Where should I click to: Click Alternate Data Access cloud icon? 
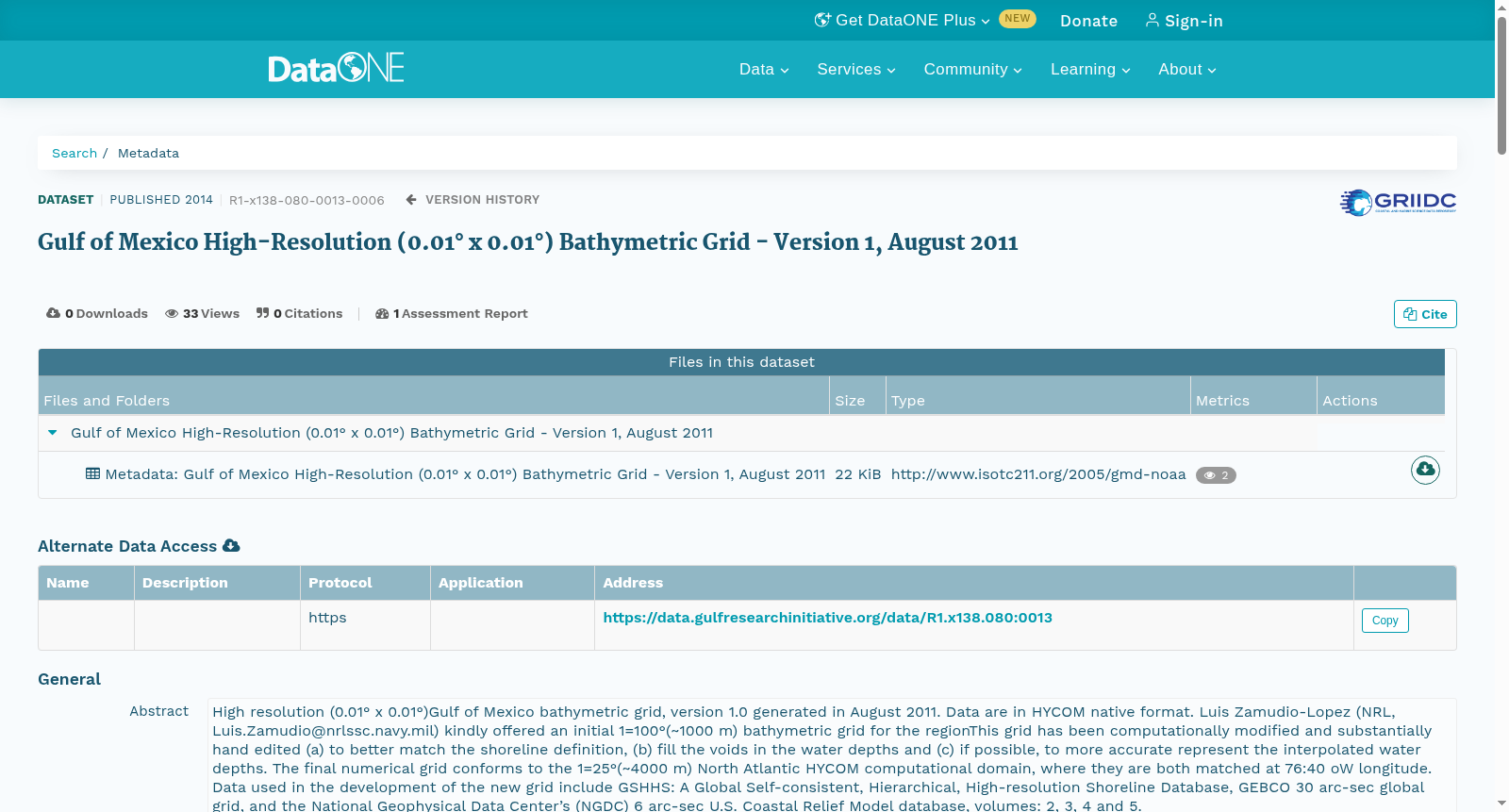point(231,546)
